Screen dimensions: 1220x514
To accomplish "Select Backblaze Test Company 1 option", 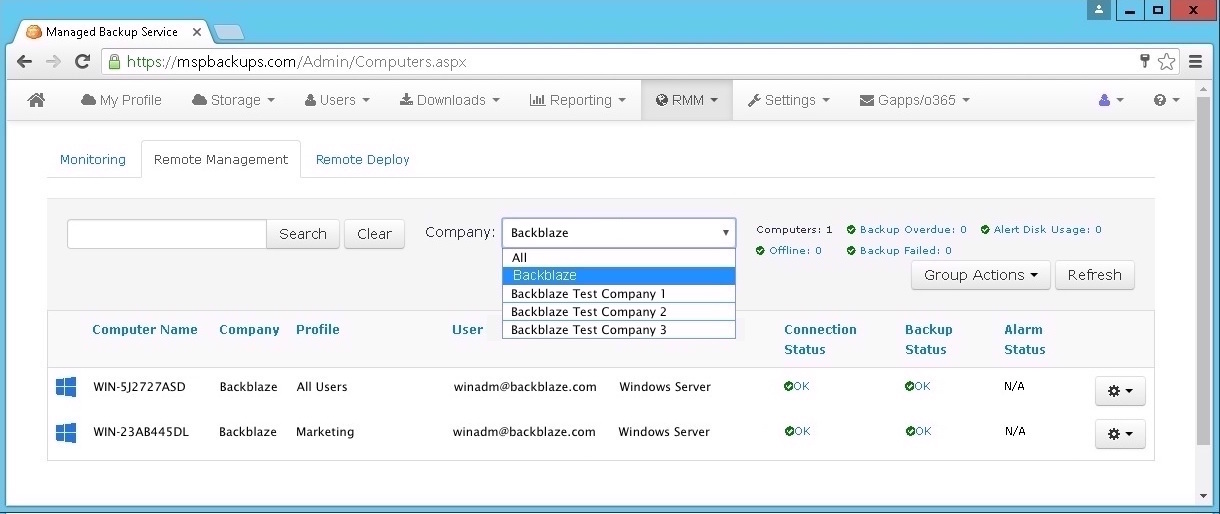I will 619,294.
